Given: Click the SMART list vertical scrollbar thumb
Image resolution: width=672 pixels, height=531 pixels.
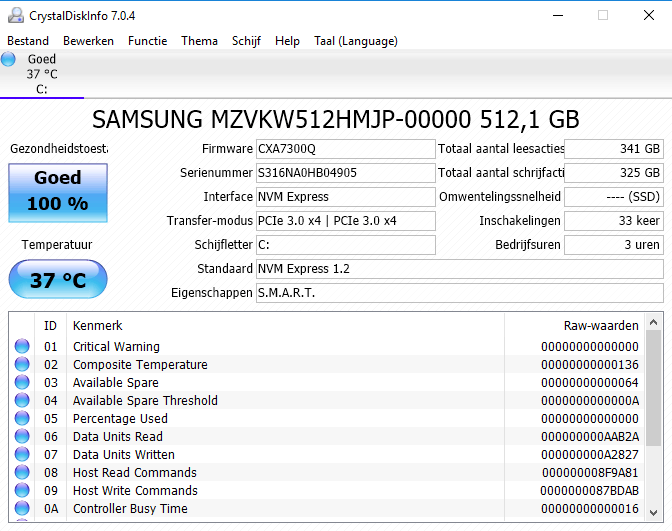Looking at the screenshot, I should click(x=654, y=388).
